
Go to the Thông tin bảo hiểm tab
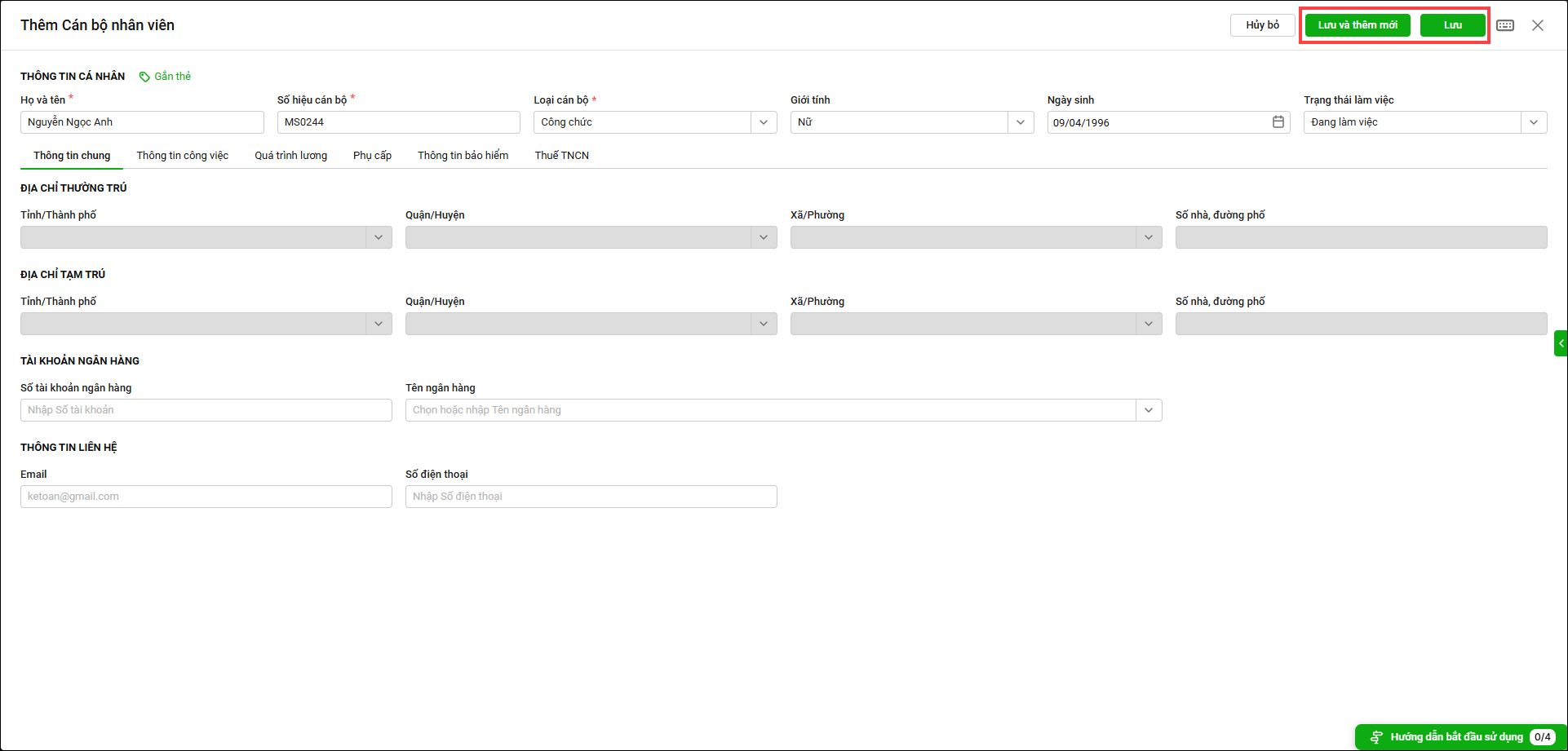[463, 156]
